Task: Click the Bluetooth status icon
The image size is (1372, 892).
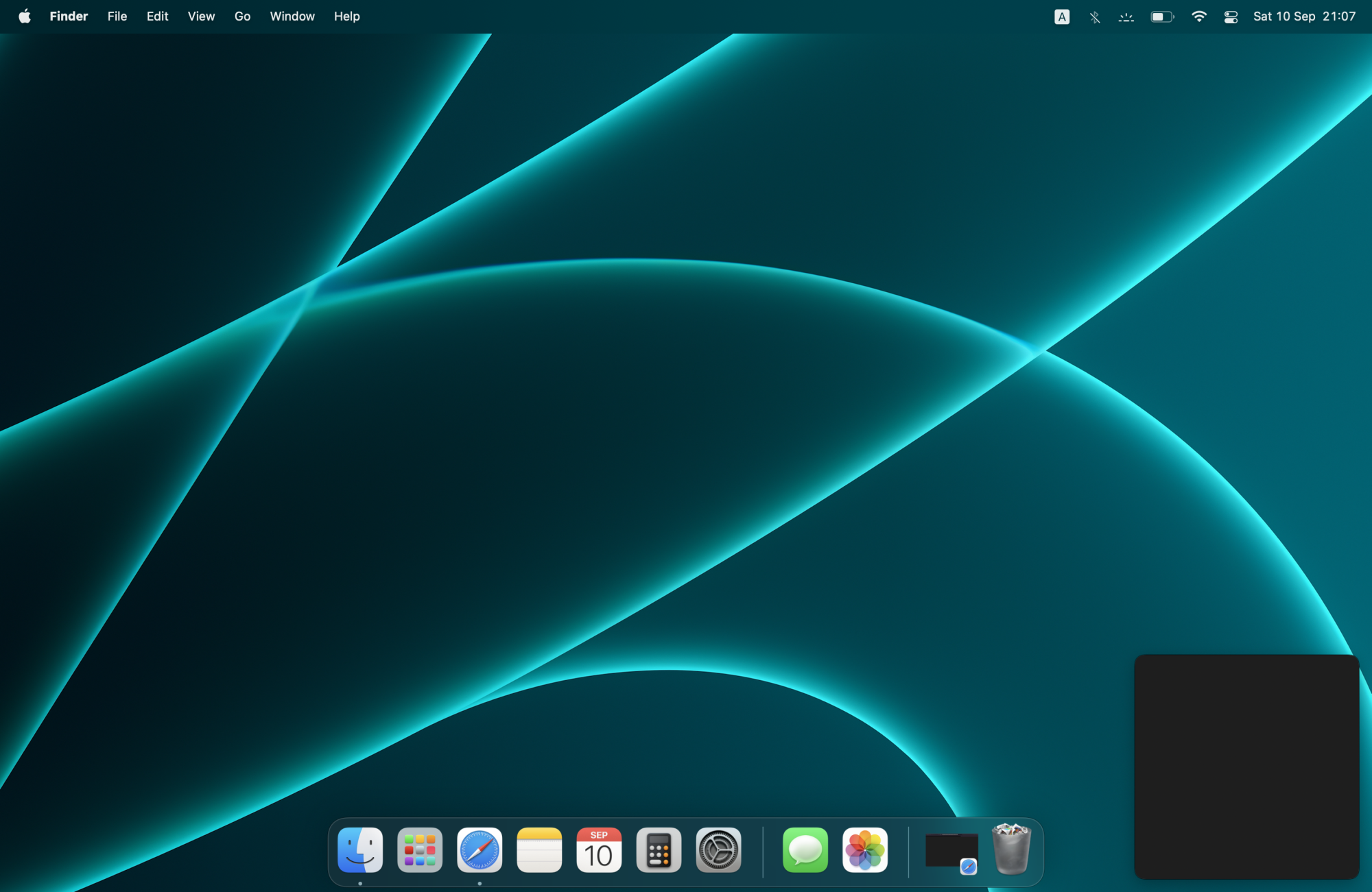Action: 1094,16
